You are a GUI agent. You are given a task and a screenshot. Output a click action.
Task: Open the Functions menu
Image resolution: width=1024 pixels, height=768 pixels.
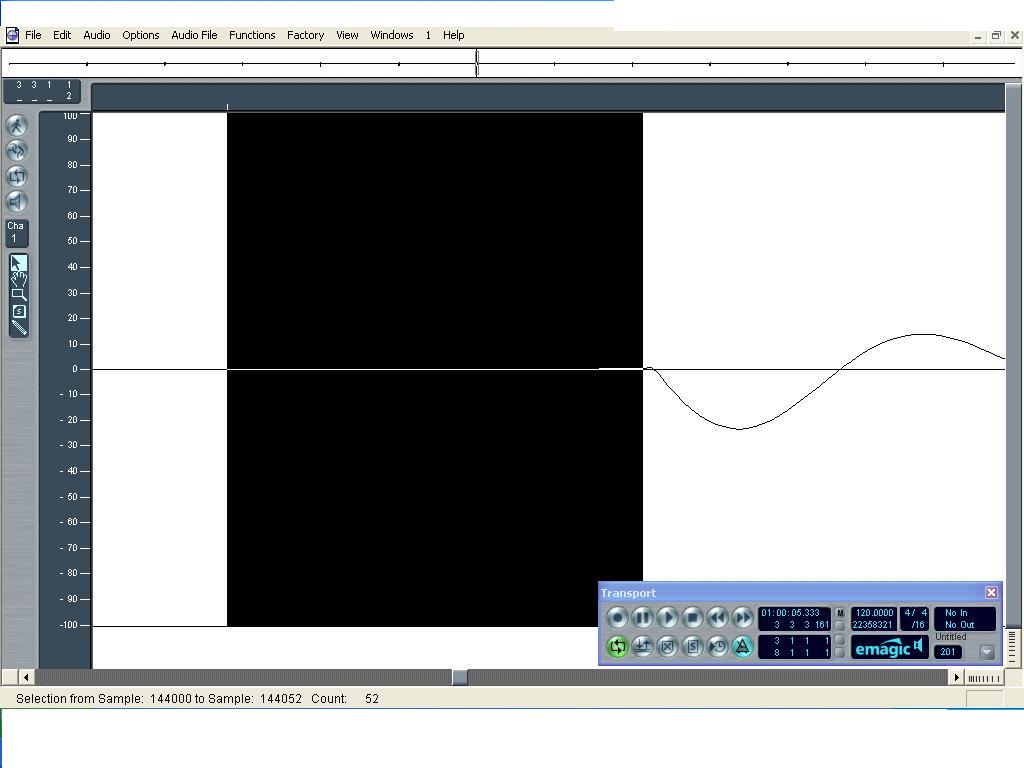pos(252,35)
